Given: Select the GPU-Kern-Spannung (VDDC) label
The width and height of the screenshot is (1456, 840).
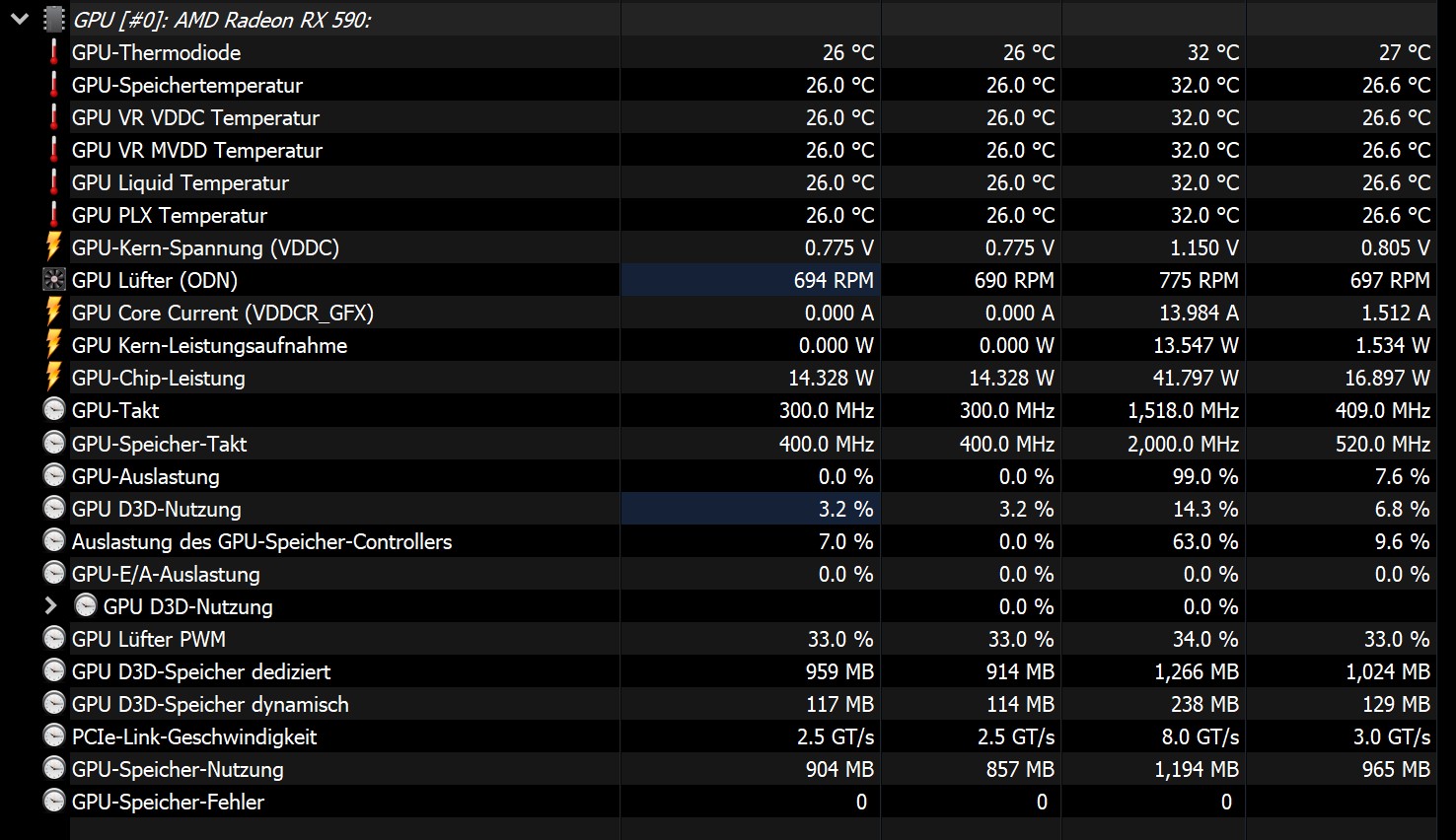Looking at the screenshot, I should click(205, 247).
